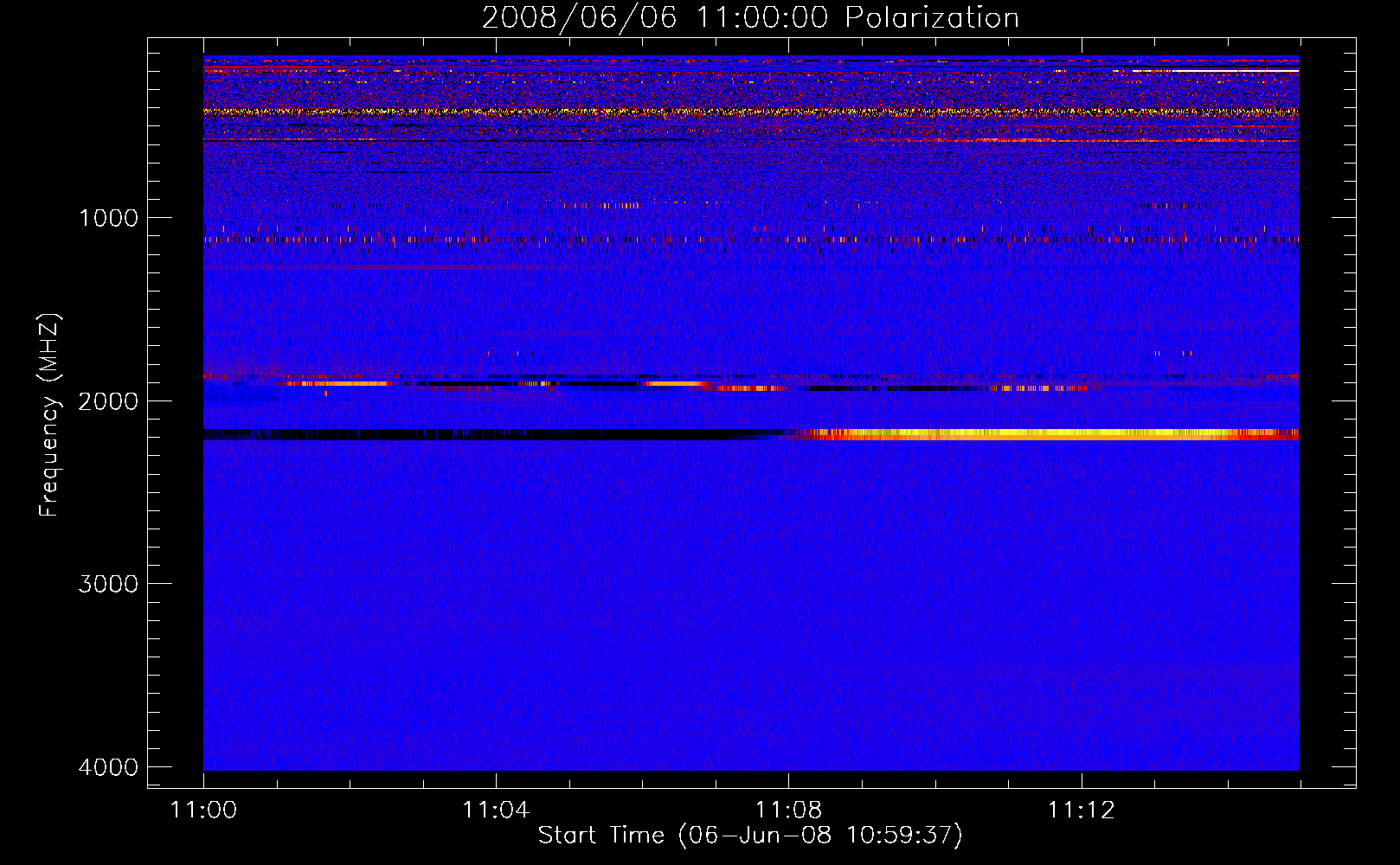This screenshot has width=1400, height=865.
Task: Click the plot title '2008/06/06 11:00:00 Polarization'
Action: [750, 18]
